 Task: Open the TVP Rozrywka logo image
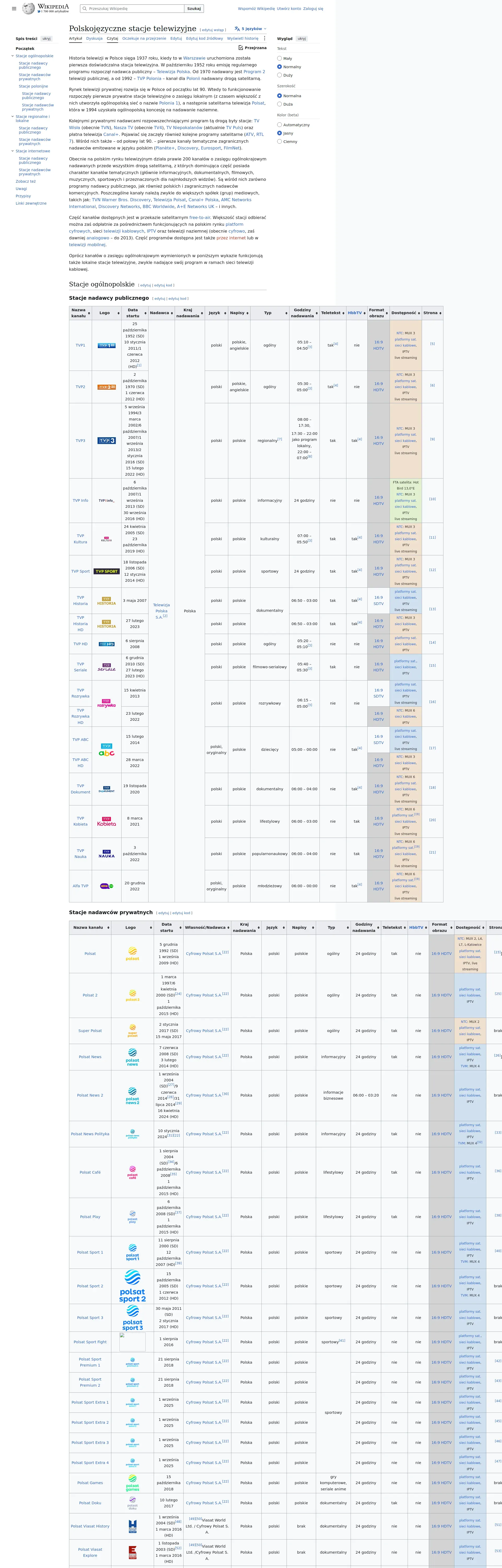click(x=107, y=703)
